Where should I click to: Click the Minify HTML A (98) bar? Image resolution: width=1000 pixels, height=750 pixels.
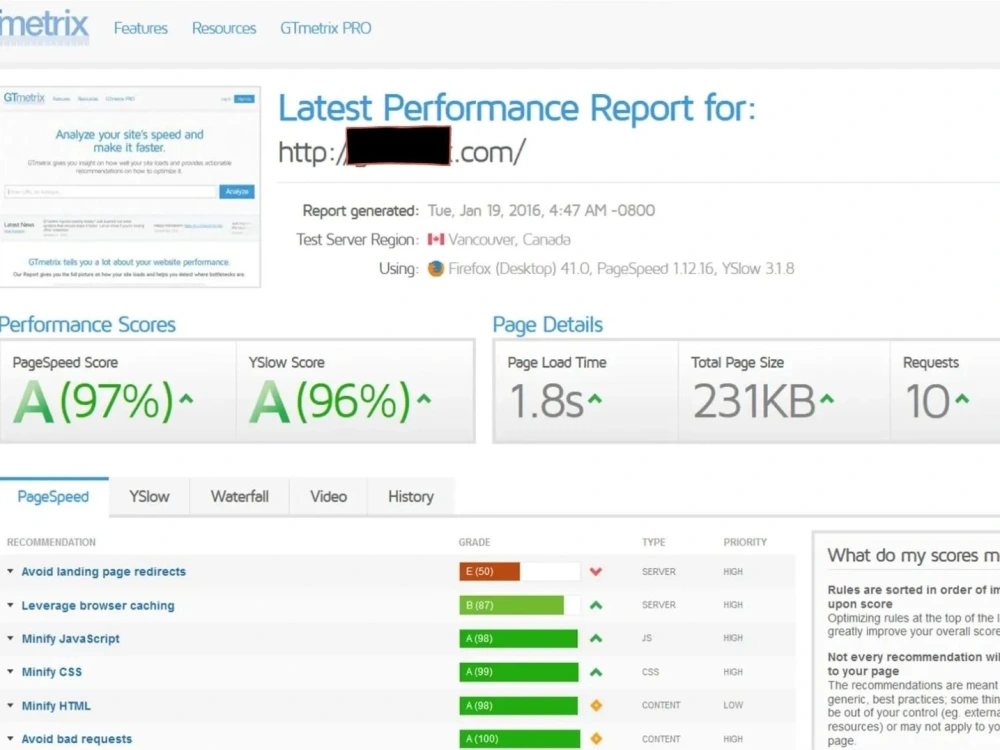tap(520, 705)
